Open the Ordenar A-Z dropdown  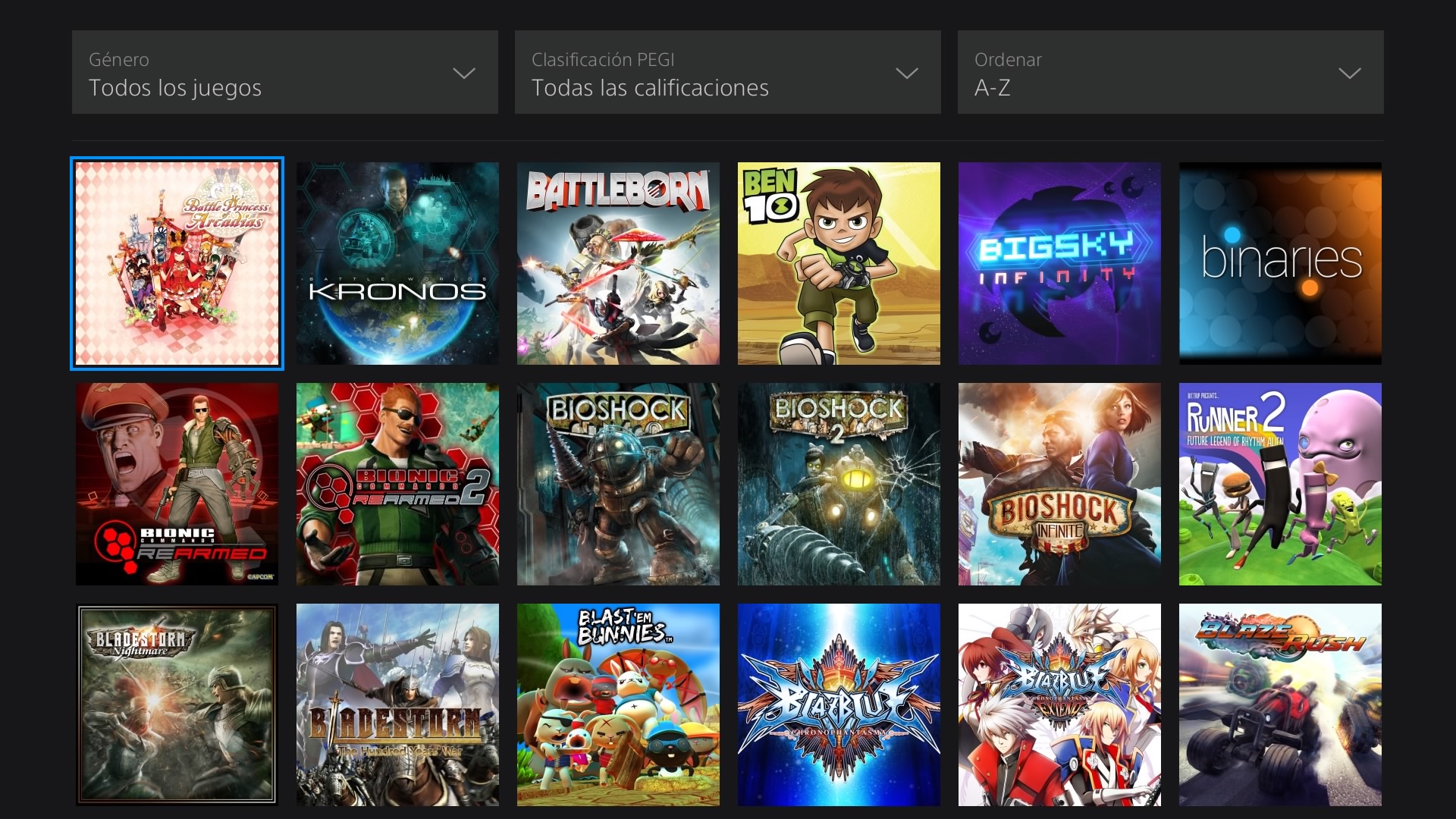click(x=1170, y=72)
